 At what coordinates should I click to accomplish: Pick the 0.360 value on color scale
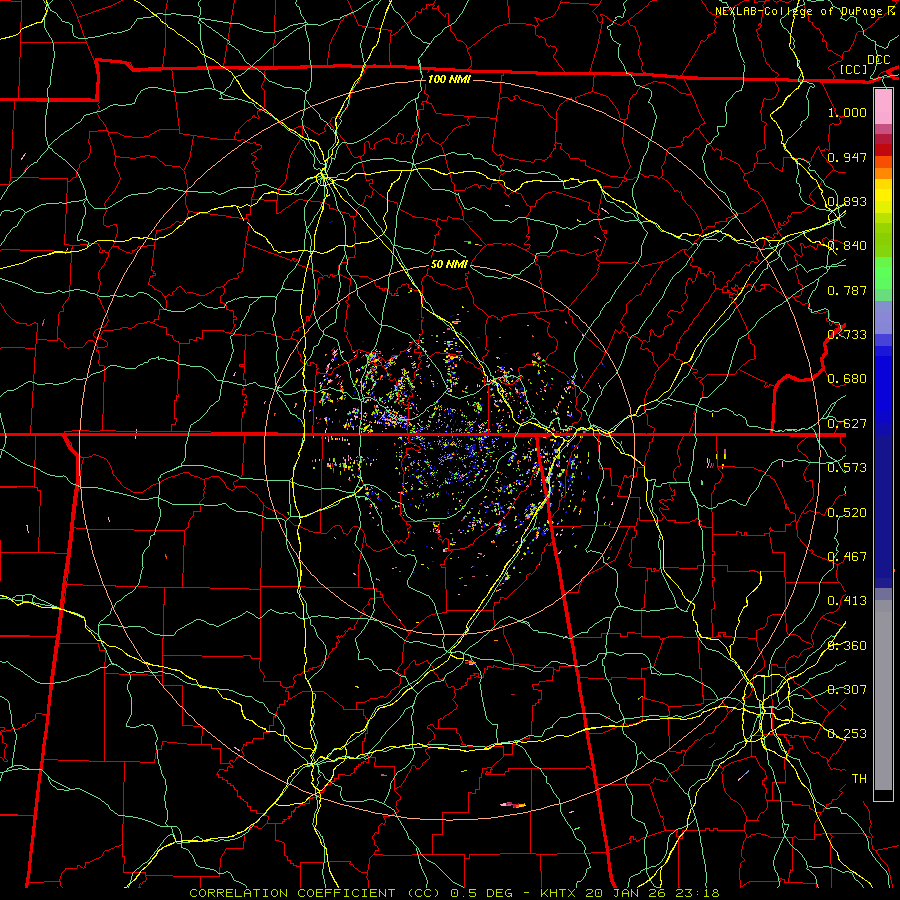847,646
